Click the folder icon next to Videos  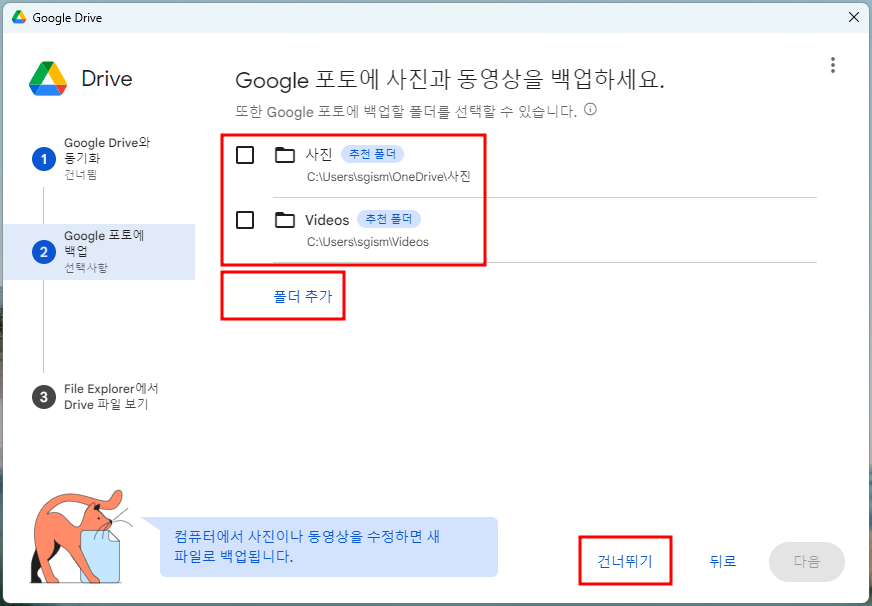pos(285,220)
